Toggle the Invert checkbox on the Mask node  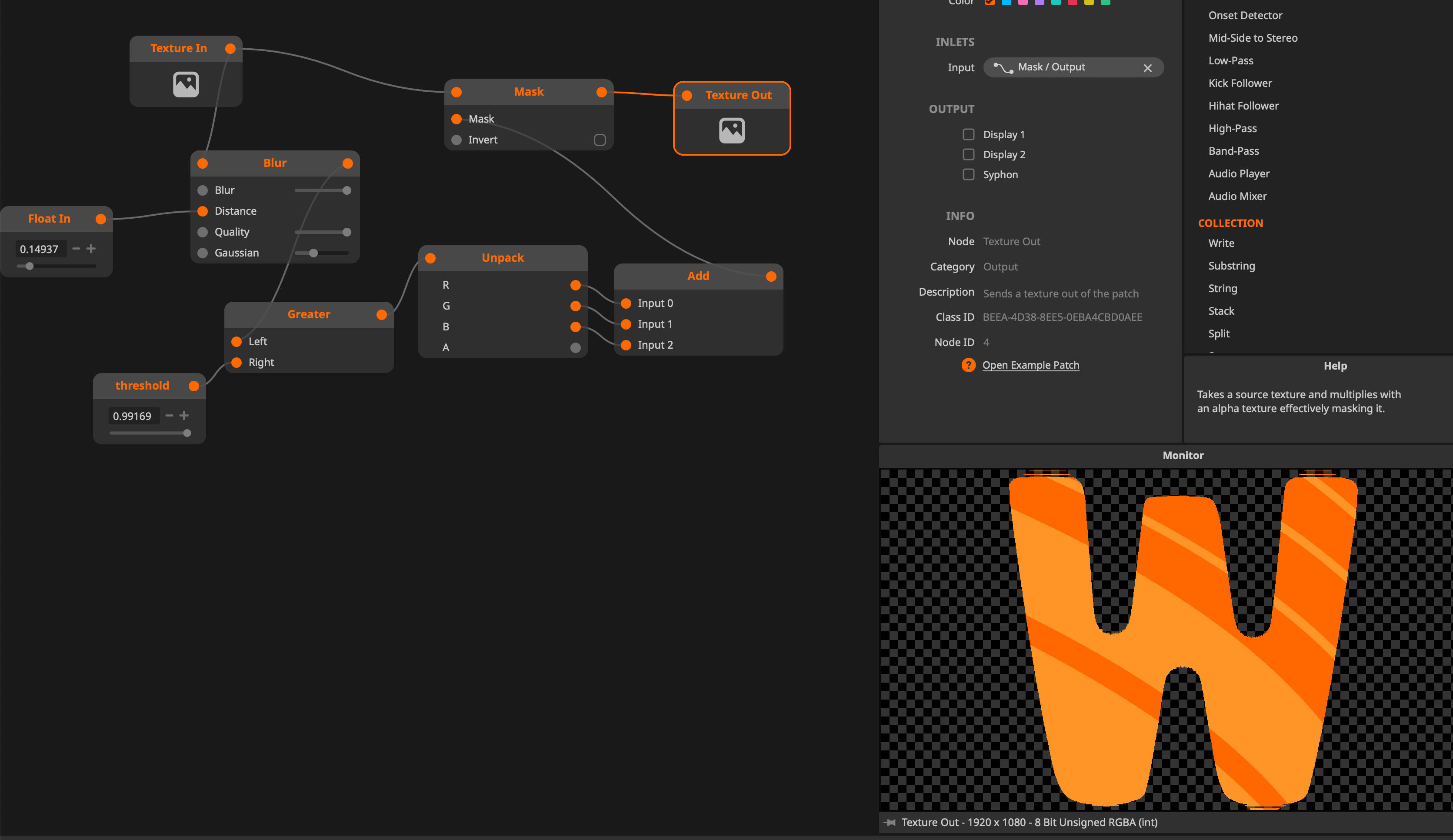[x=600, y=140]
